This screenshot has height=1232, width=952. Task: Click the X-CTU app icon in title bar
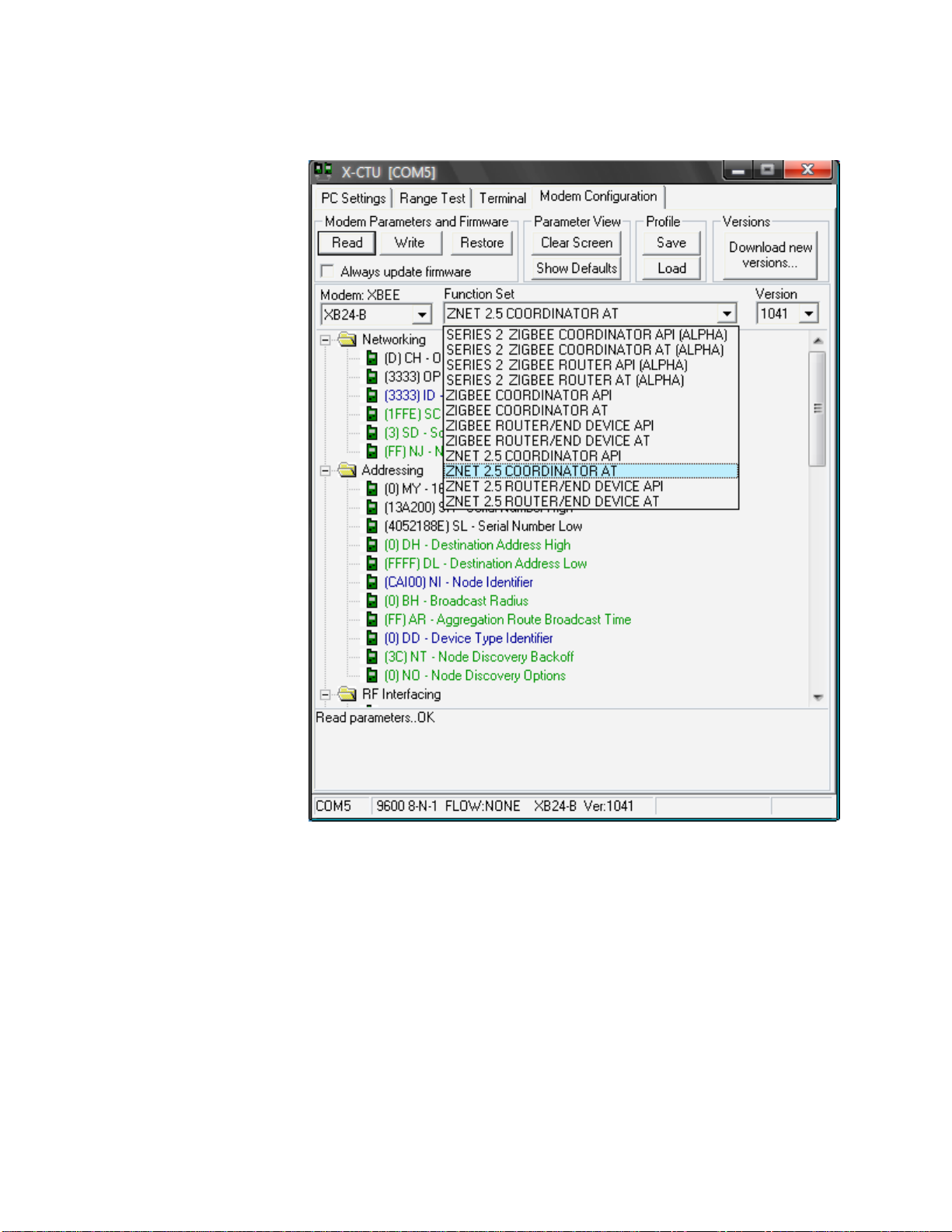coord(323,171)
